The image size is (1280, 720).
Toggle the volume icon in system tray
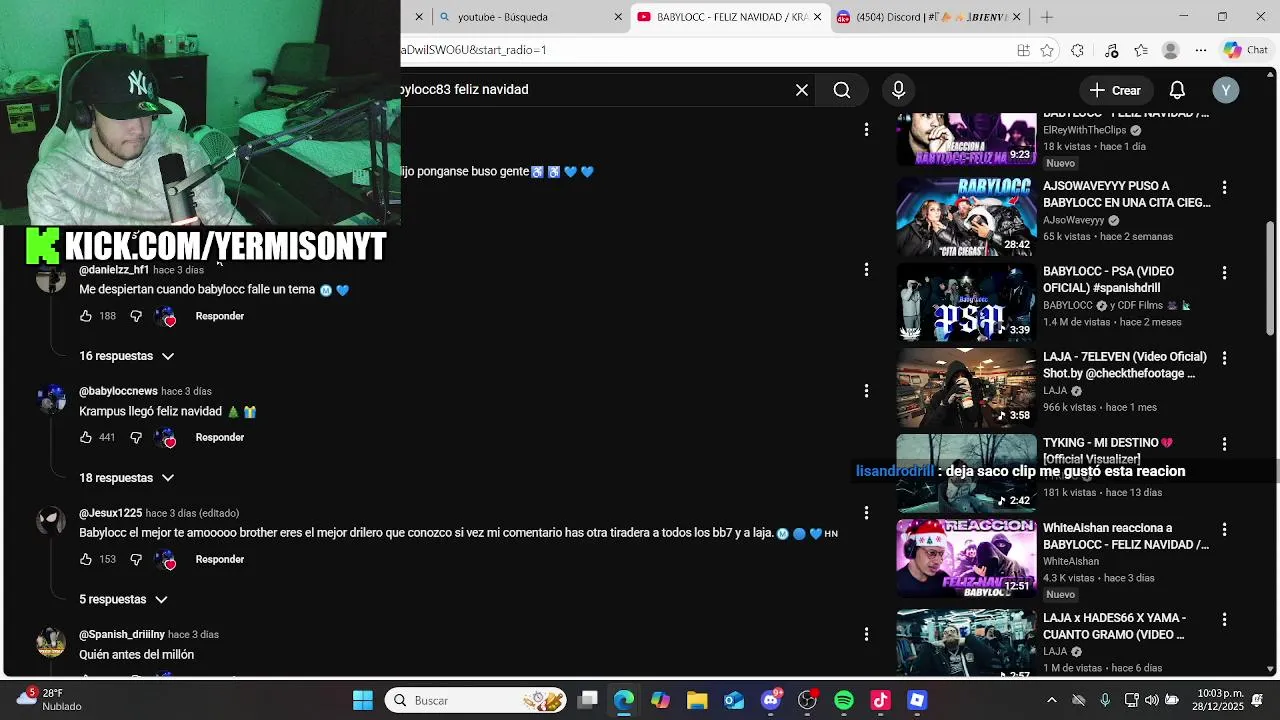click(1152, 700)
